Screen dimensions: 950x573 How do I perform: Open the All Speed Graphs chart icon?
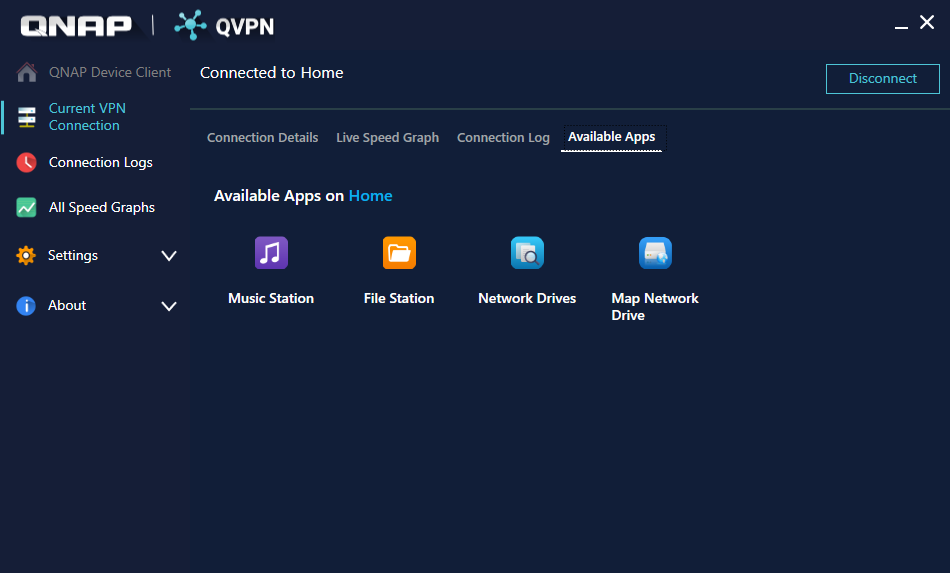[x=27, y=207]
